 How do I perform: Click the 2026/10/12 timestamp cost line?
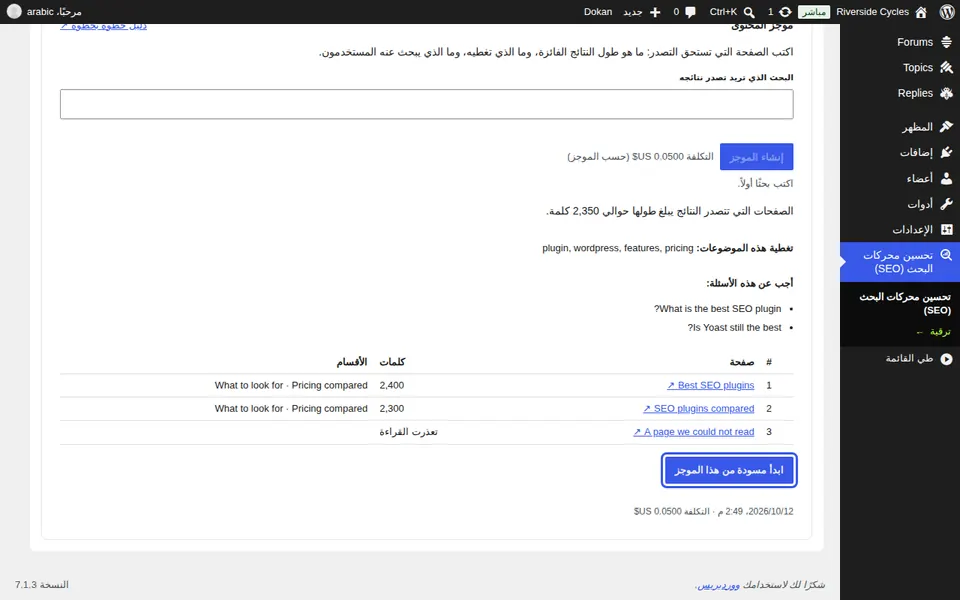713,511
